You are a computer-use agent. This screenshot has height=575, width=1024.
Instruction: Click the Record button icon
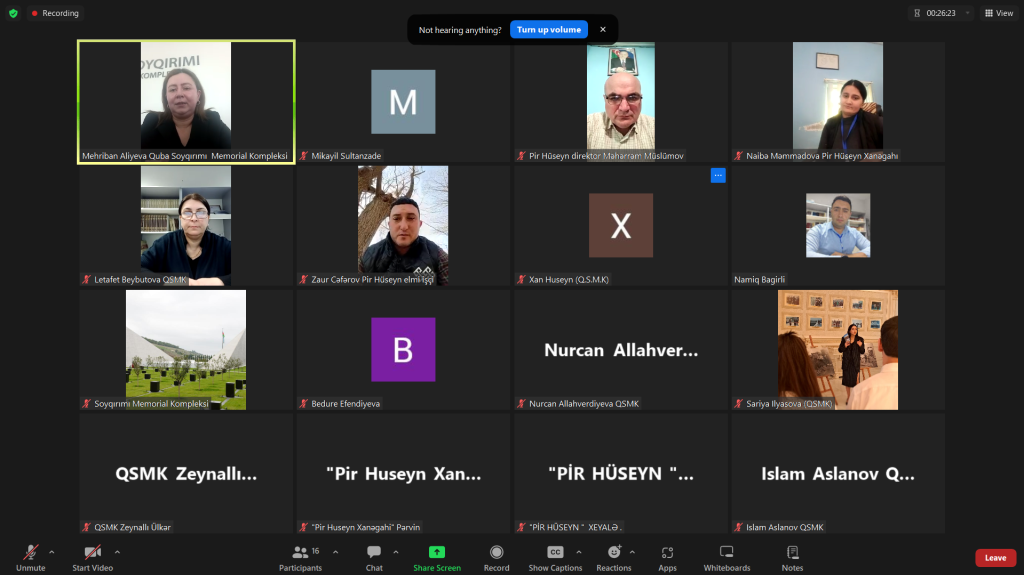[x=496, y=553]
